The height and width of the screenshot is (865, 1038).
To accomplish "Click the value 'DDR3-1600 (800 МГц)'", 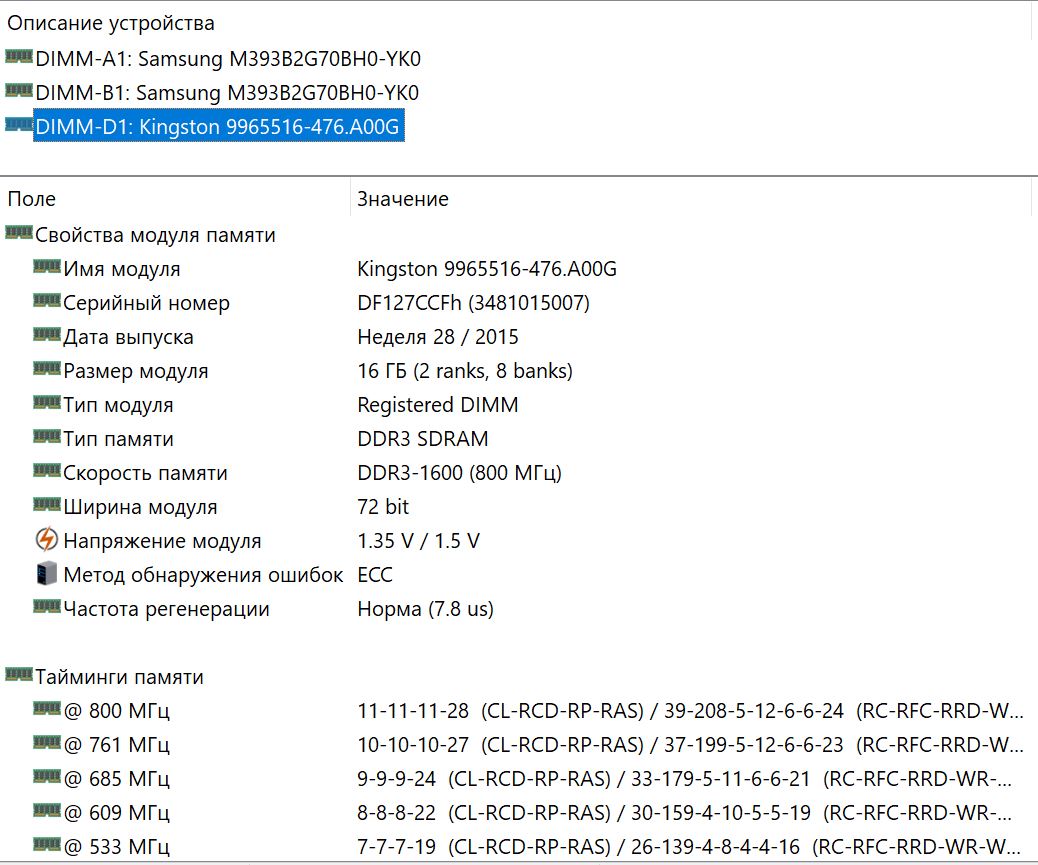I will point(459,473).
